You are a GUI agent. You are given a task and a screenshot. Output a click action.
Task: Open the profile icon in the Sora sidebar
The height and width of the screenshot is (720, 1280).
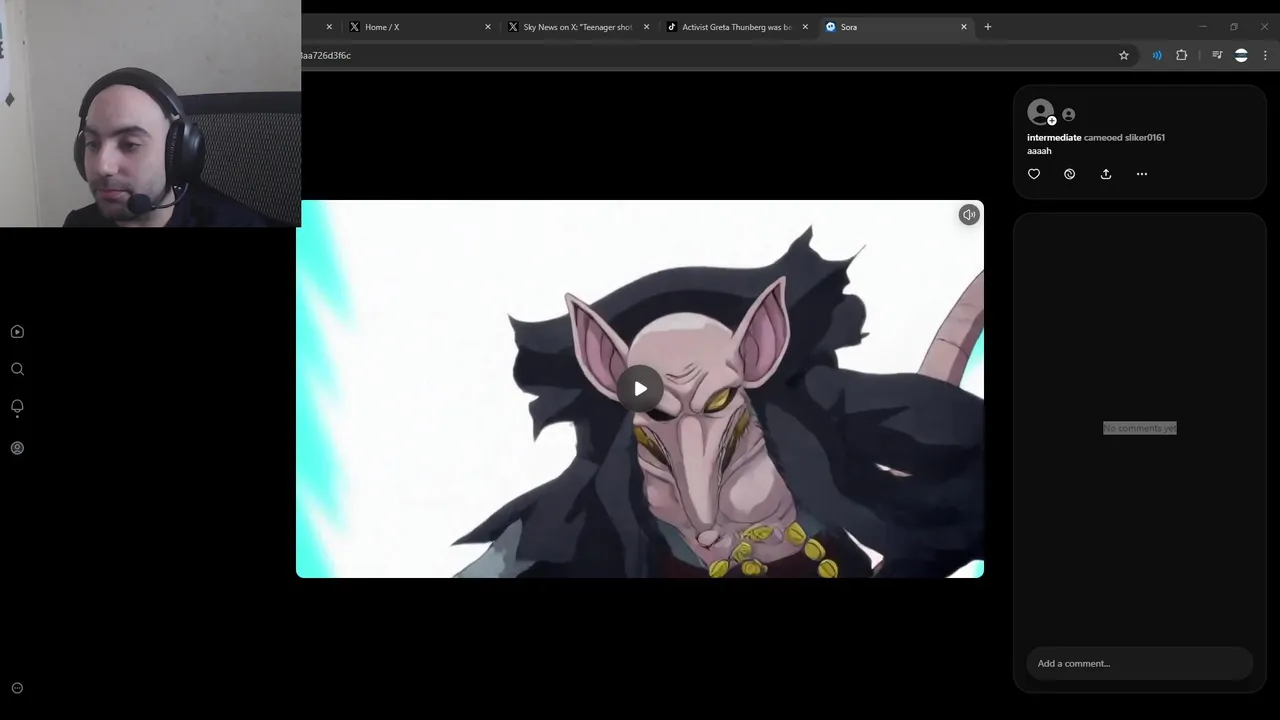coord(17,448)
